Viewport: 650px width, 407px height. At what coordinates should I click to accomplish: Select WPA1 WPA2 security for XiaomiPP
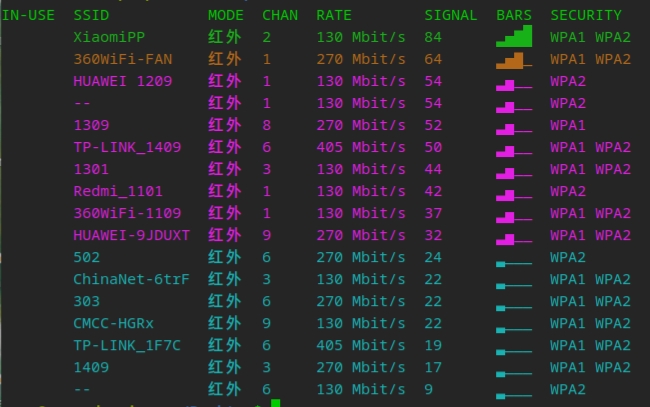(591, 37)
